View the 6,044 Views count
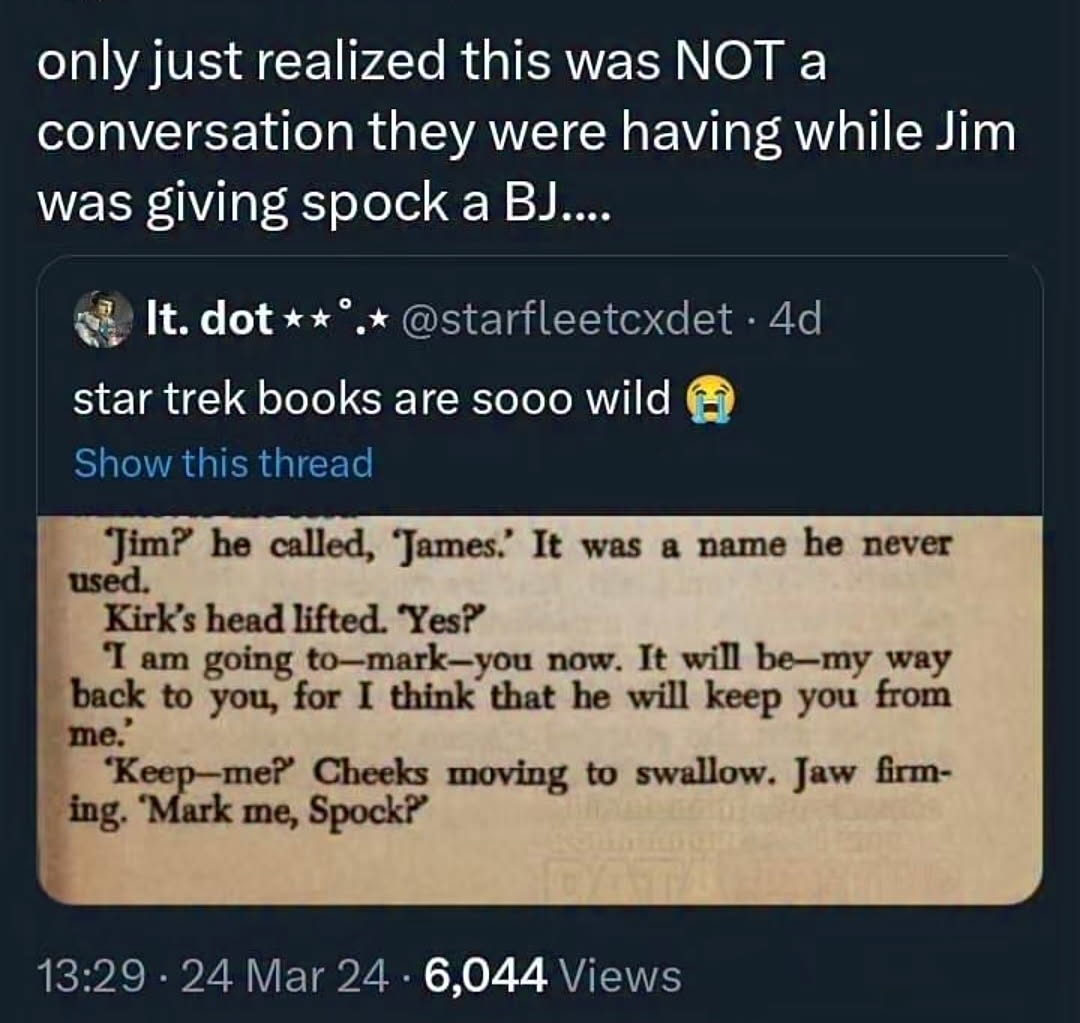 553,976
